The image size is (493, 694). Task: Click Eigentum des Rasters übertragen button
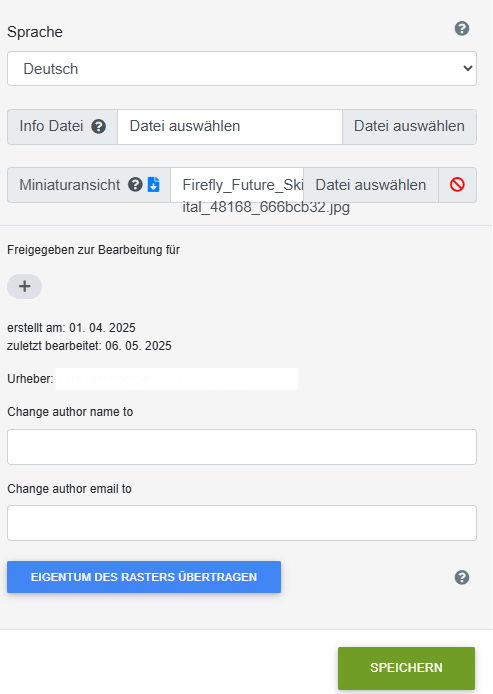coord(144,577)
